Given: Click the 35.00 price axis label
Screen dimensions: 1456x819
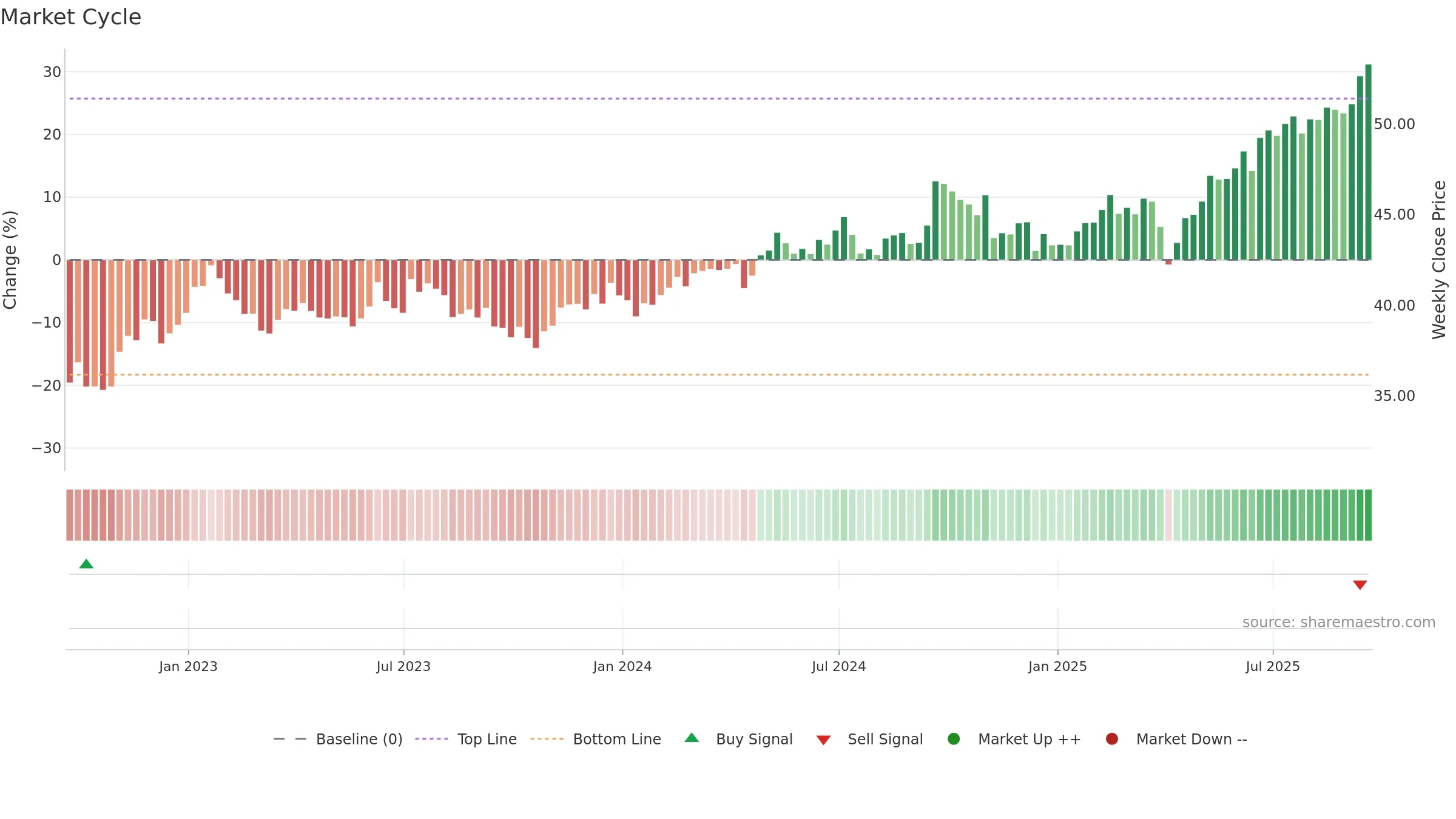Looking at the screenshot, I should click(1394, 396).
